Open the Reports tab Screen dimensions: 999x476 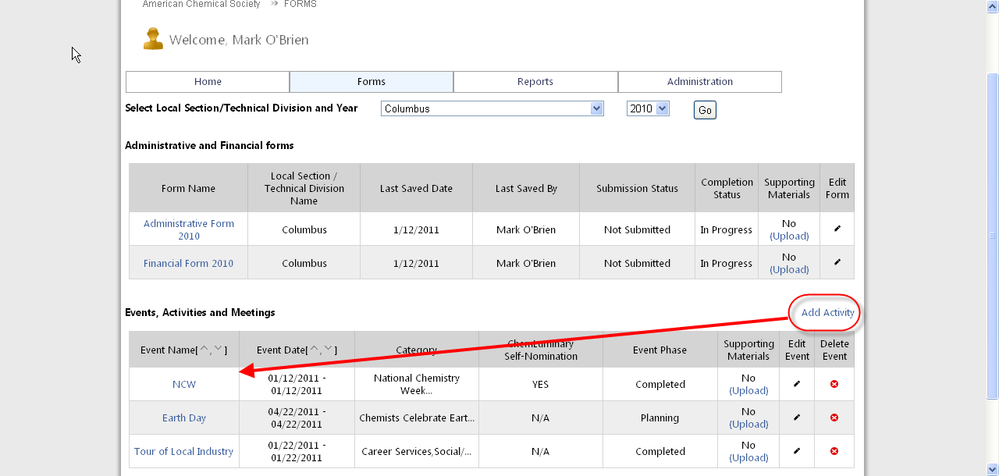point(535,82)
